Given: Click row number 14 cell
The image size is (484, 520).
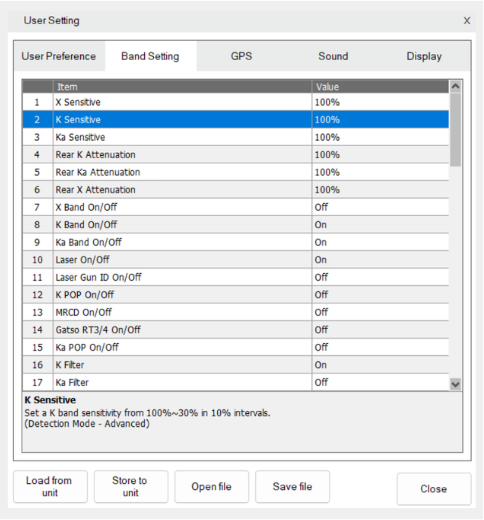Looking at the screenshot, I should [38, 329].
